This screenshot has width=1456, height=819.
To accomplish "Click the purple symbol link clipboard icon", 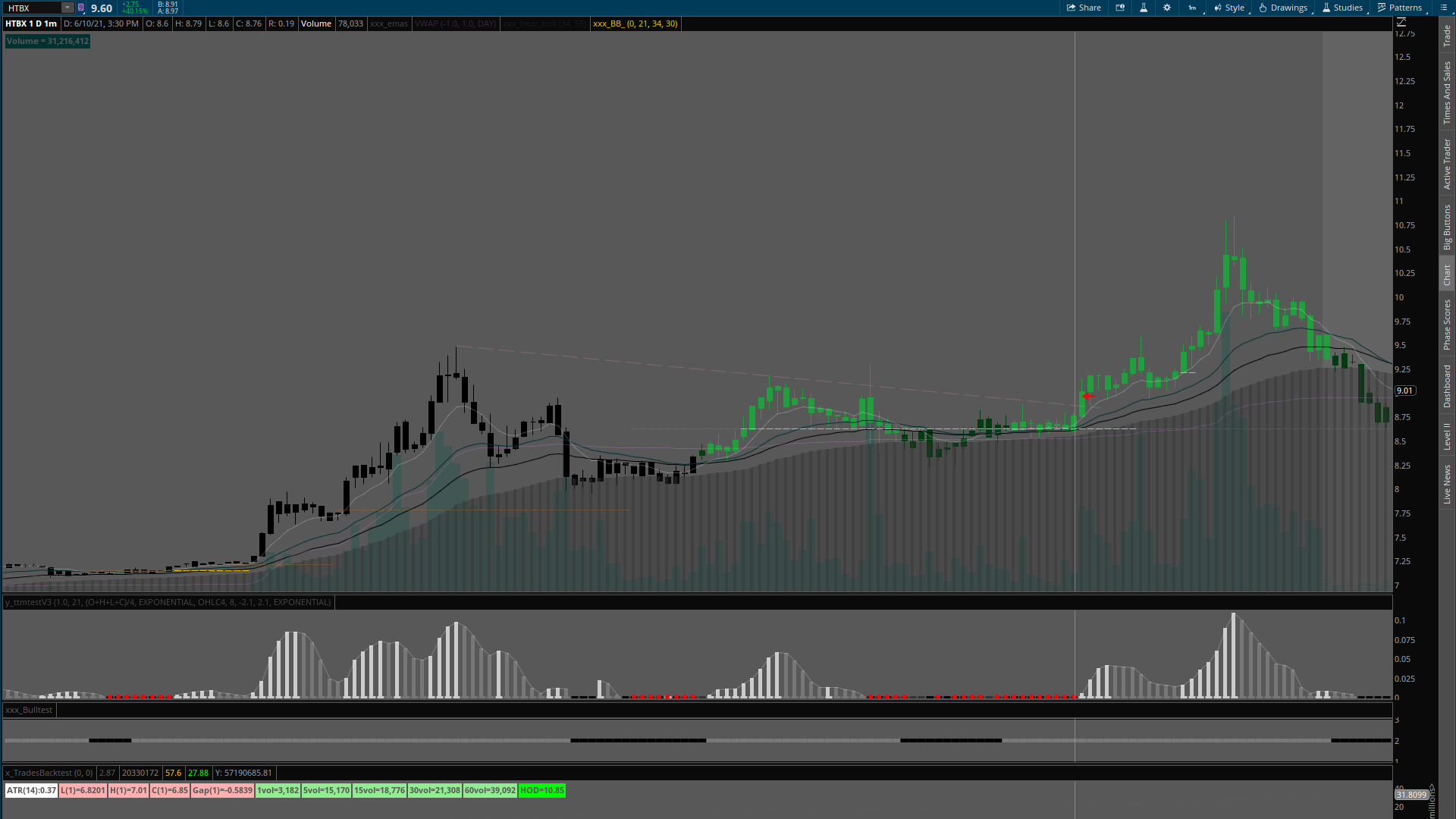I will [x=81, y=8].
